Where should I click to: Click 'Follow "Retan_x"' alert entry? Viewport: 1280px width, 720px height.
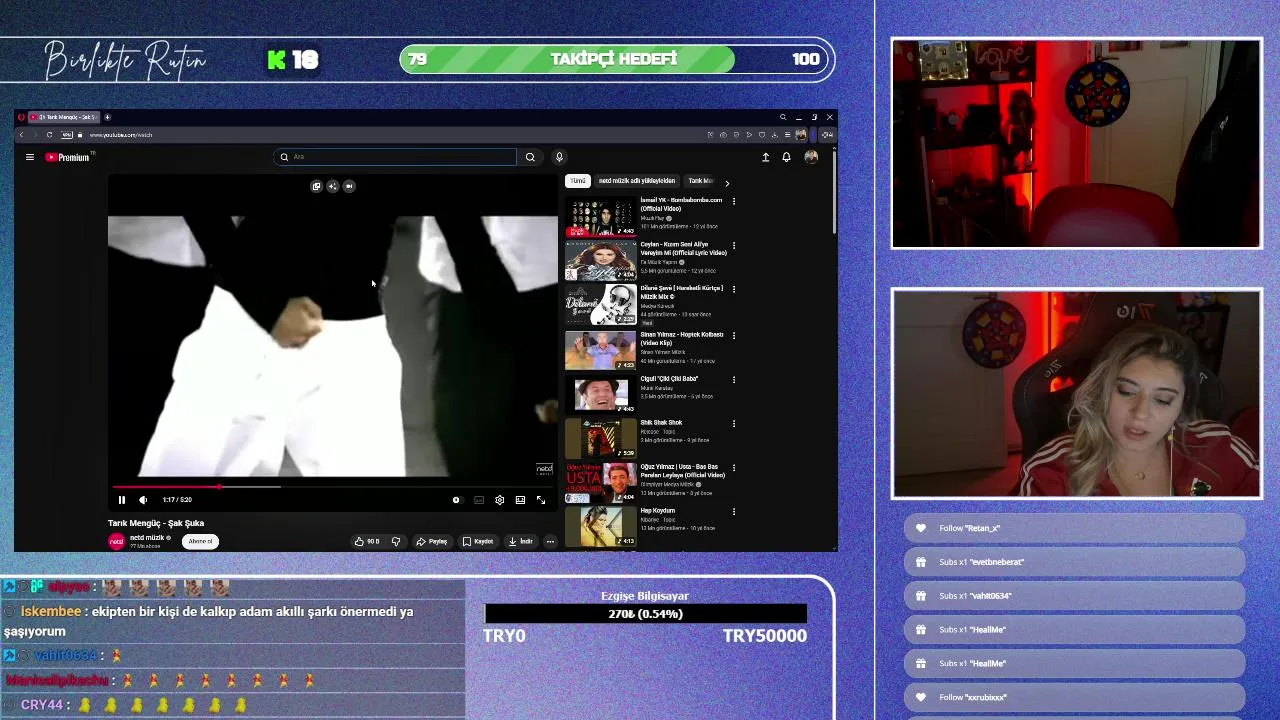point(1075,528)
